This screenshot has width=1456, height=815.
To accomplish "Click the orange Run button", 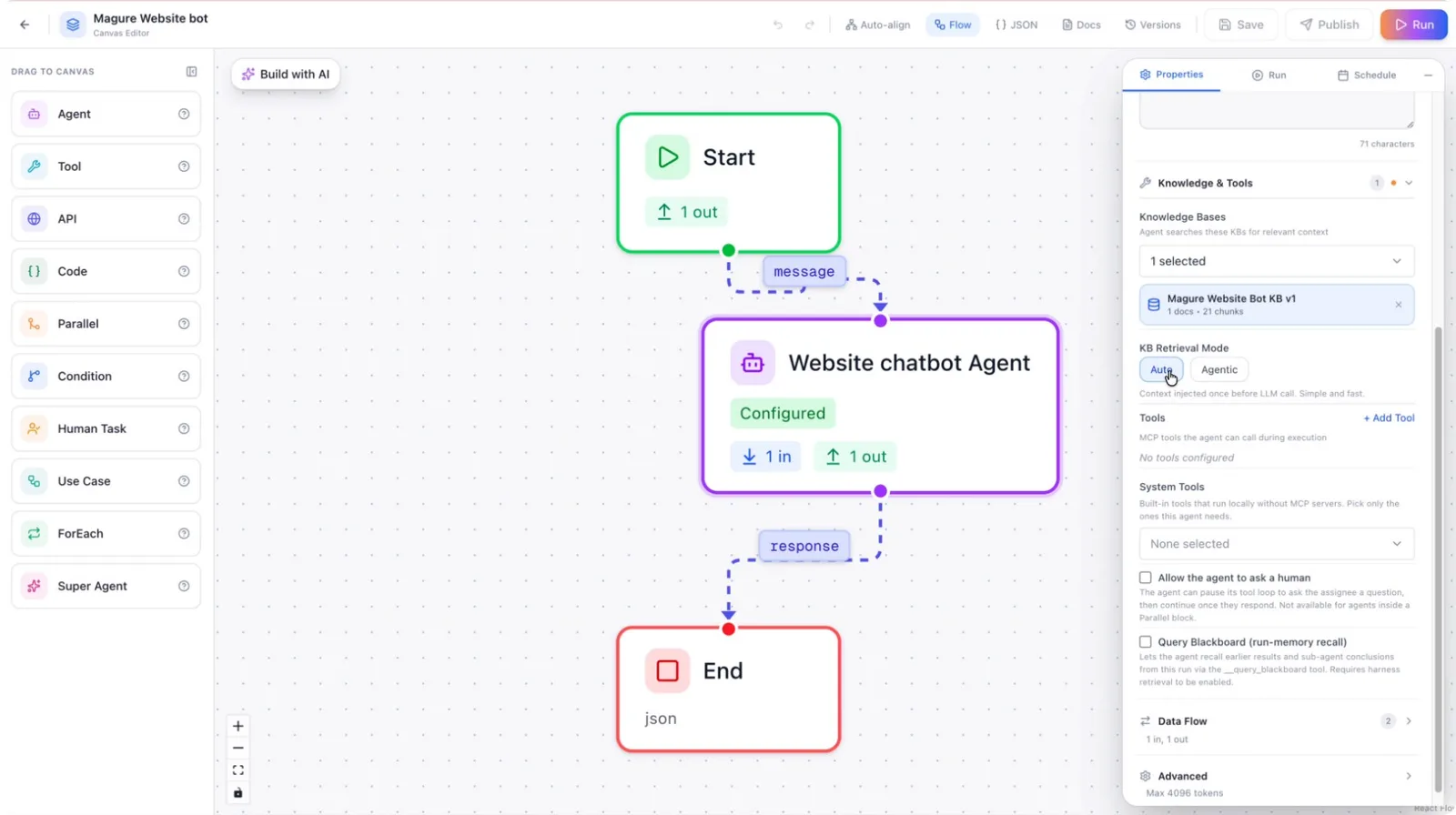I will [1414, 25].
